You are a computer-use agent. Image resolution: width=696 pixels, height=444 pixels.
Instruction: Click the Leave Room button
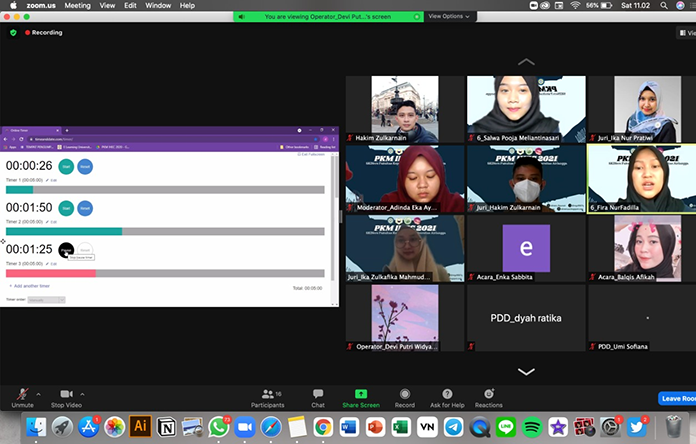[x=676, y=398]
